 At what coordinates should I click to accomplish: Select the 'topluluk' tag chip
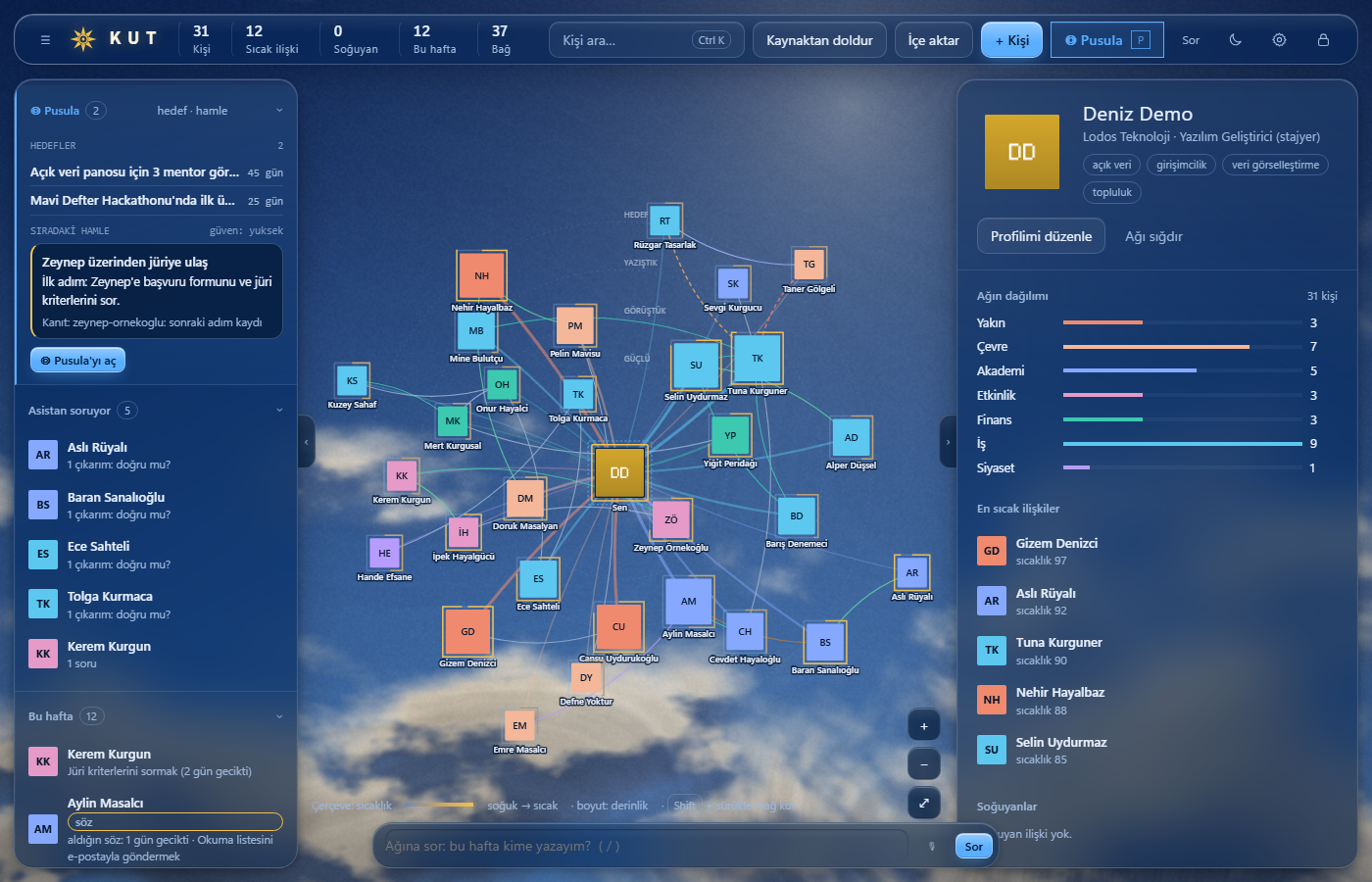tap(1111, 192)
